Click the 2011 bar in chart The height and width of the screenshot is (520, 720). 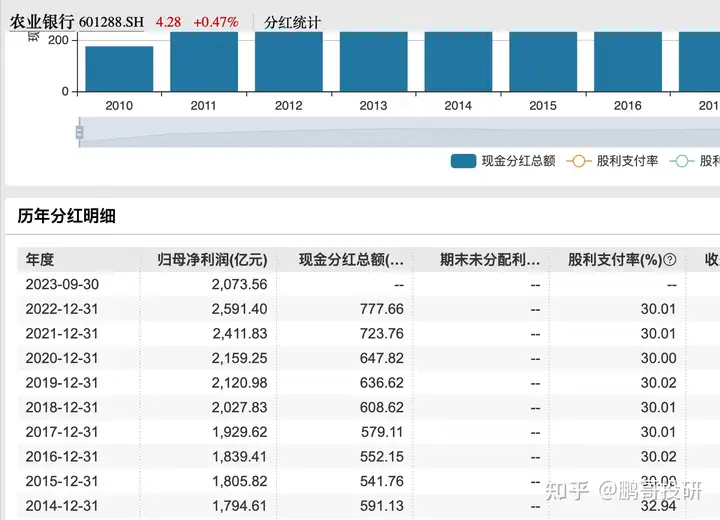[x=204, y=62]
